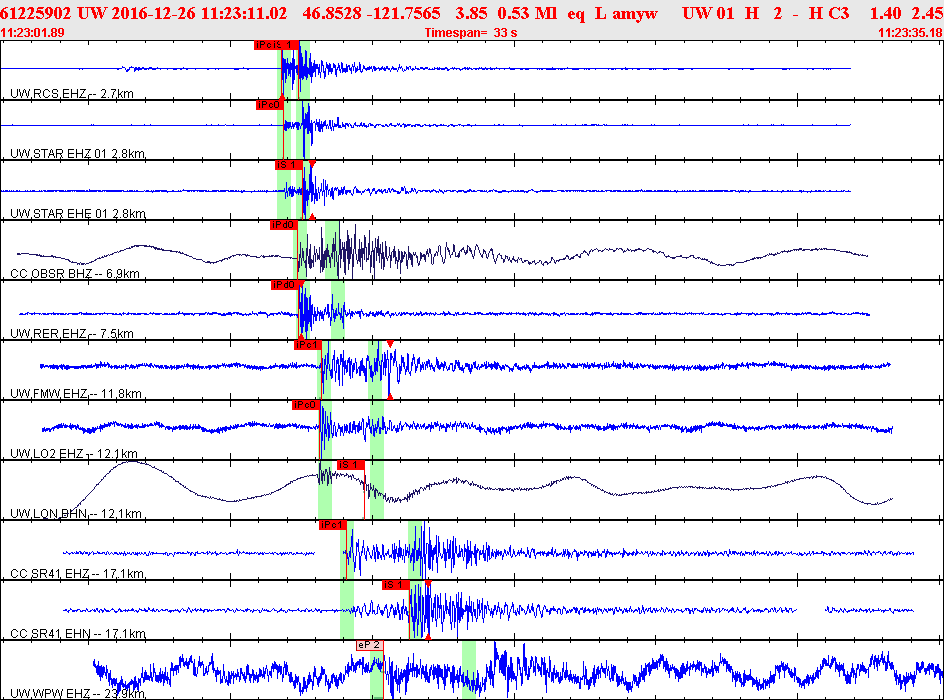This screenshot has width=944, height=700.
Task: Click the top red amplitude triangle on SR41 EHN
Action: coord(428,583)
